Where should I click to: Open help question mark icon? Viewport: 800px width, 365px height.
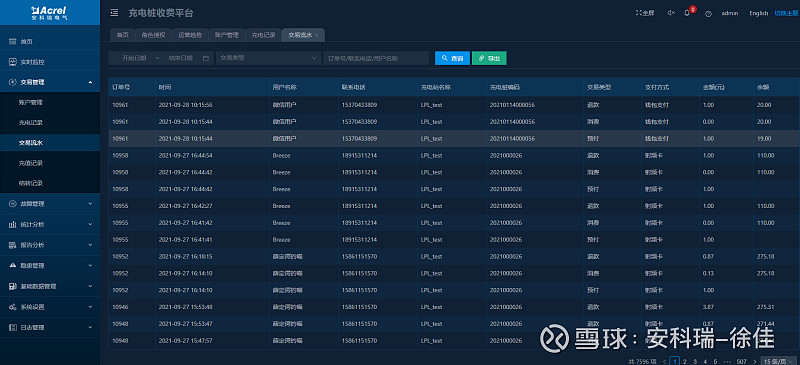coord(708,14)
